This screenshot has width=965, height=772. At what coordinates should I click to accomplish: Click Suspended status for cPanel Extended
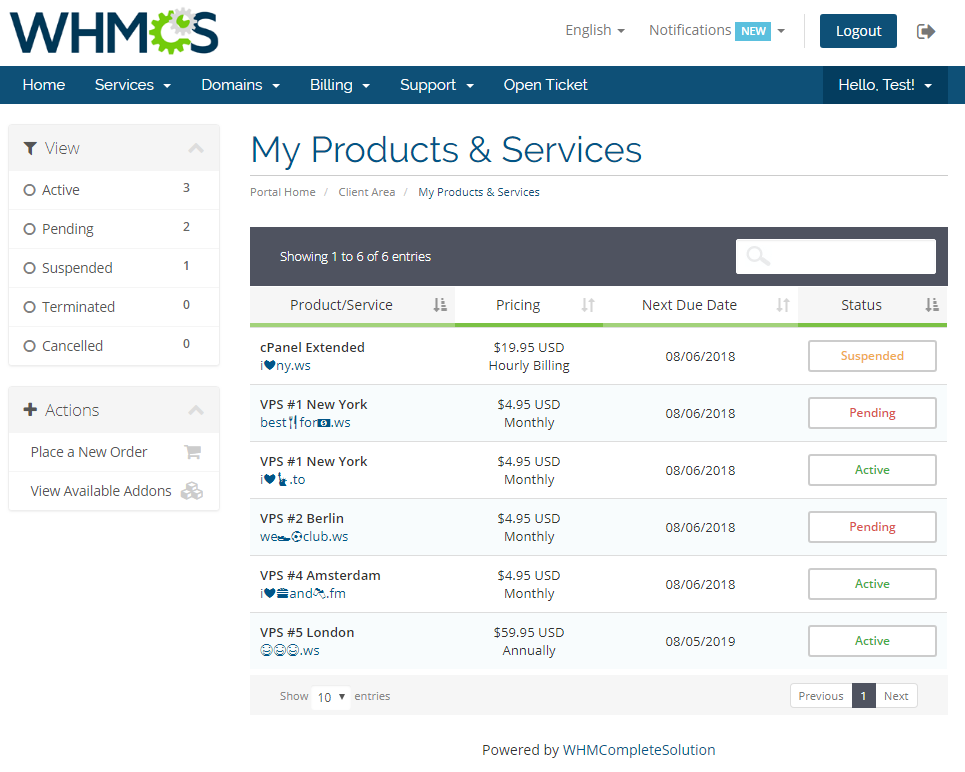[x=872, y=356]
